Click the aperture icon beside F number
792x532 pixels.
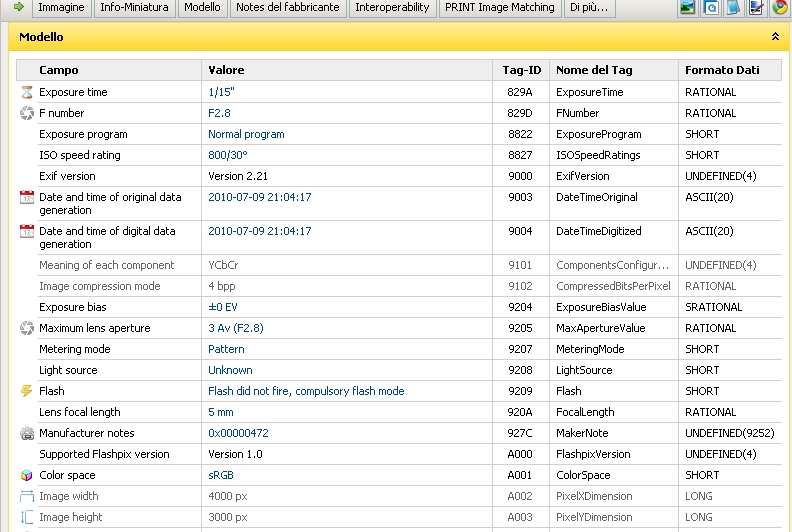coord(27,113)
